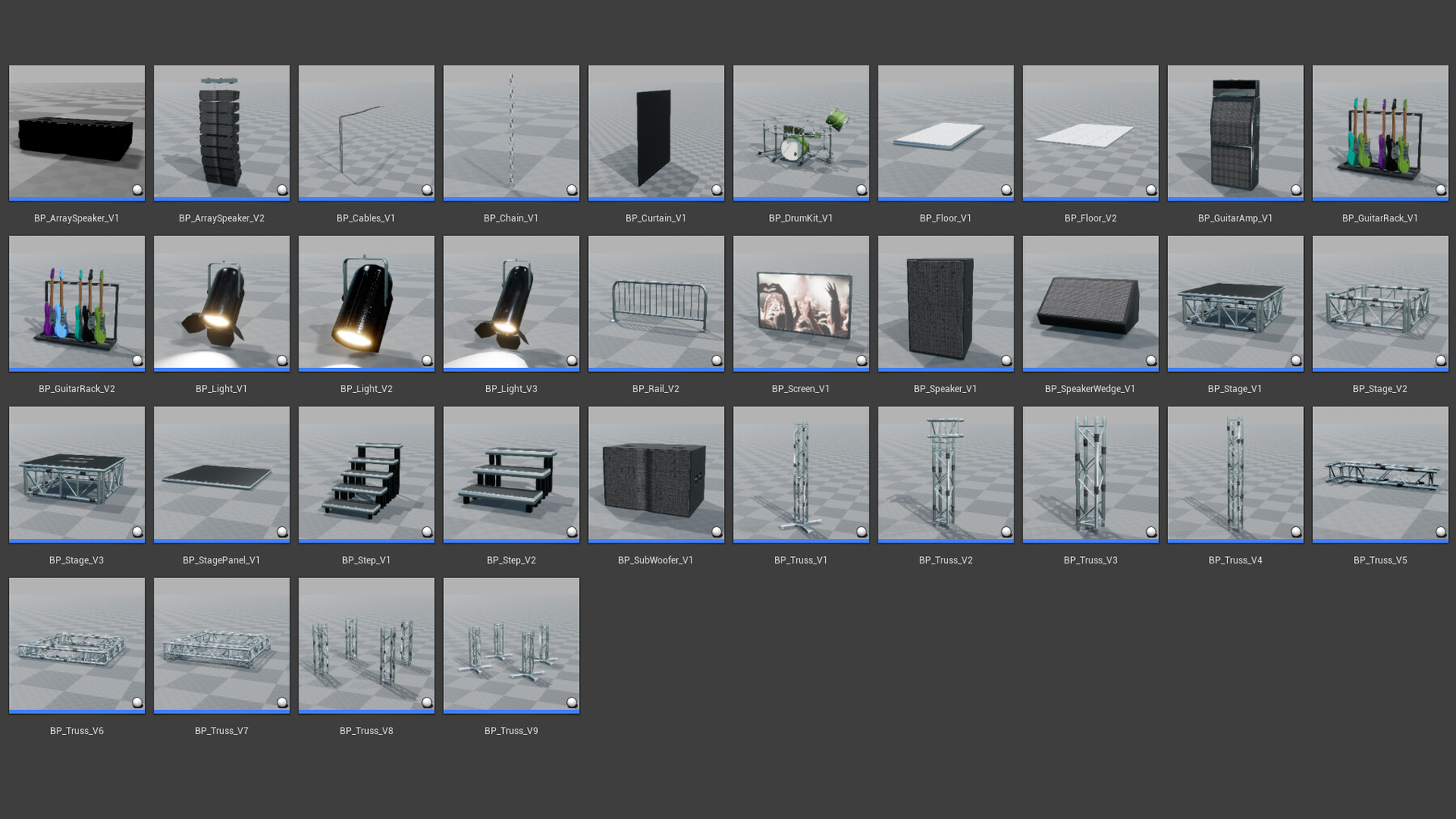Screen dimensions: 1456x819
Task: Click the BP_Rail_V2 label text
Action: [655, 389]
